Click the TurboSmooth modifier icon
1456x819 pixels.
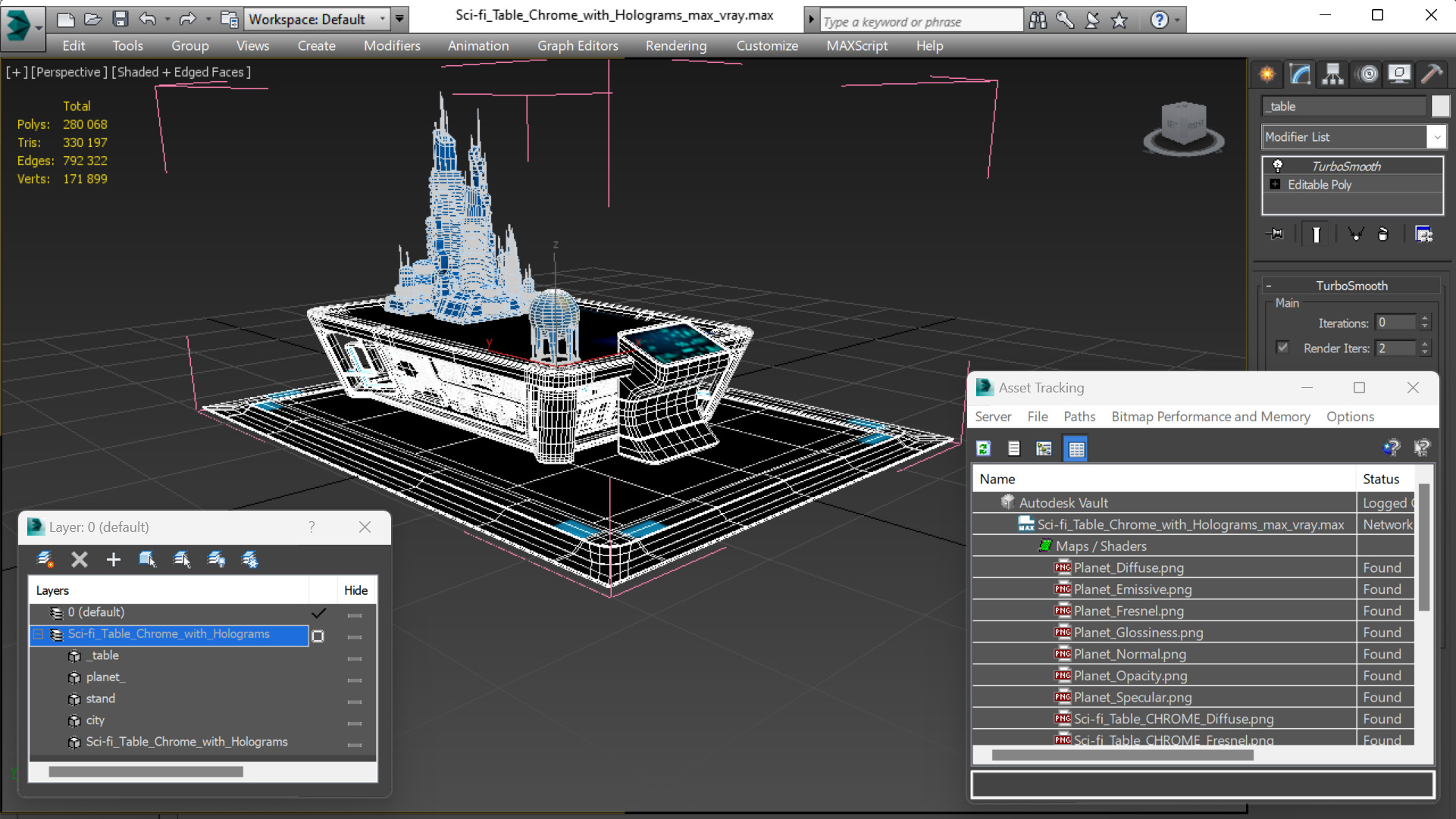click(x=1277, y=165)
